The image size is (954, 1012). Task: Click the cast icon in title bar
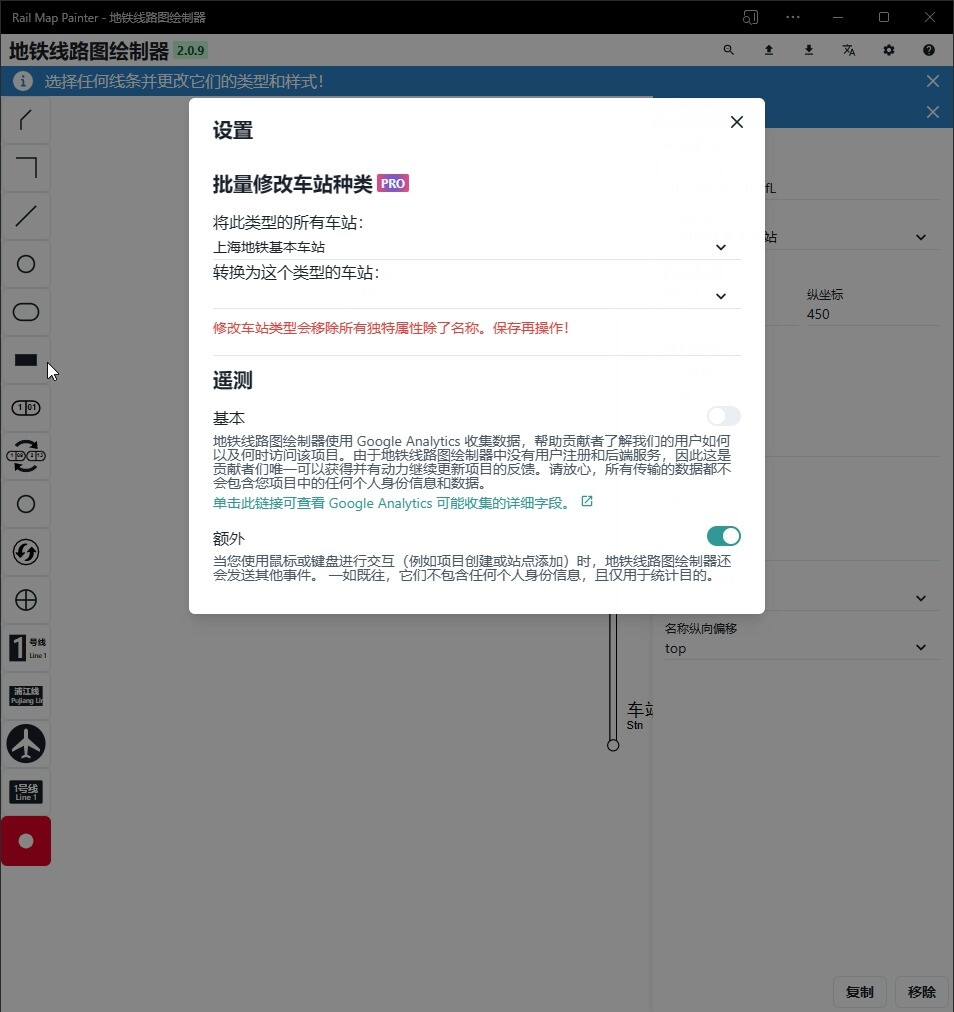pyautogui.click(x=750, y=17)
